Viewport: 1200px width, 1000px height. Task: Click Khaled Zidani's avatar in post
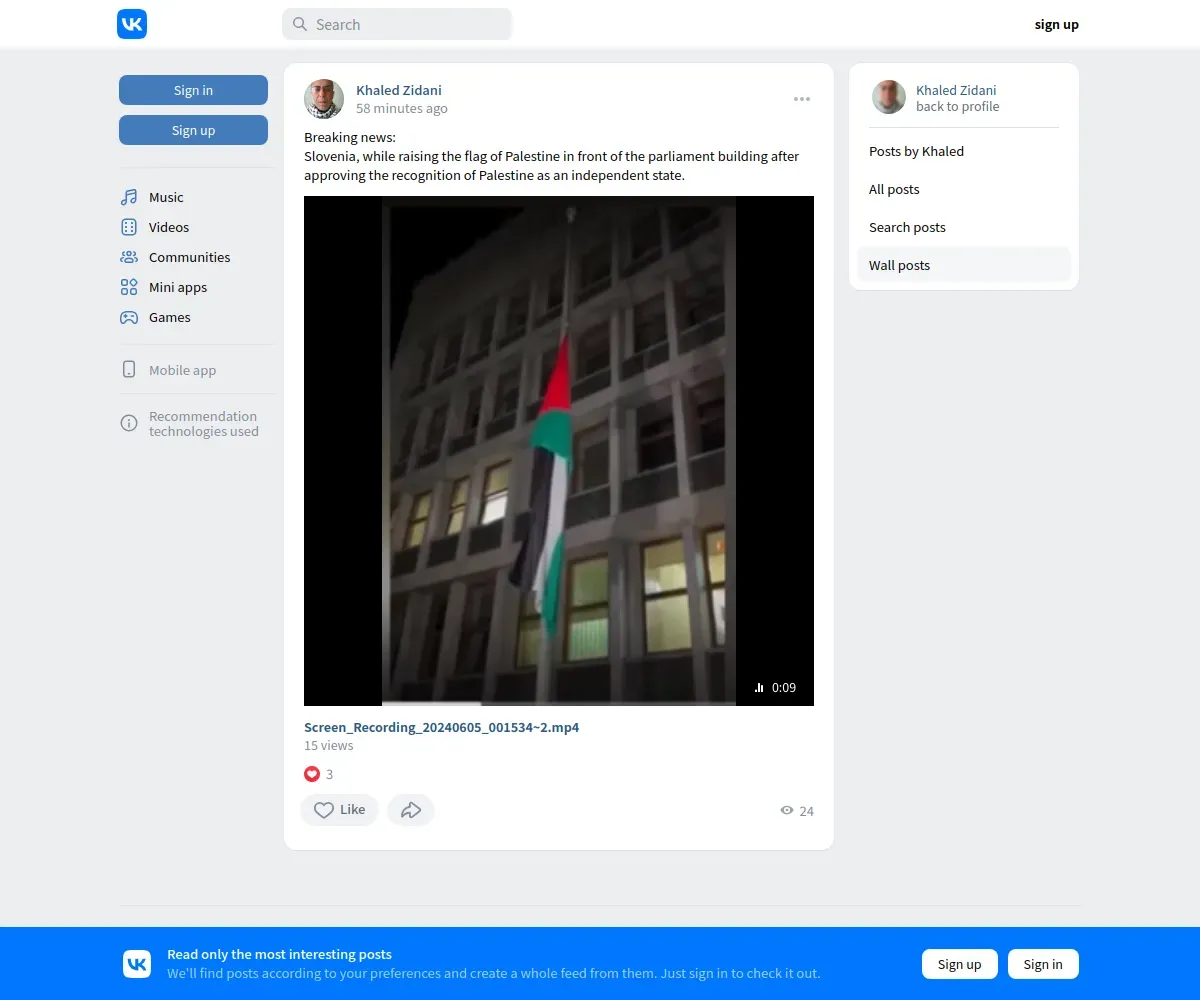point(324,99)
